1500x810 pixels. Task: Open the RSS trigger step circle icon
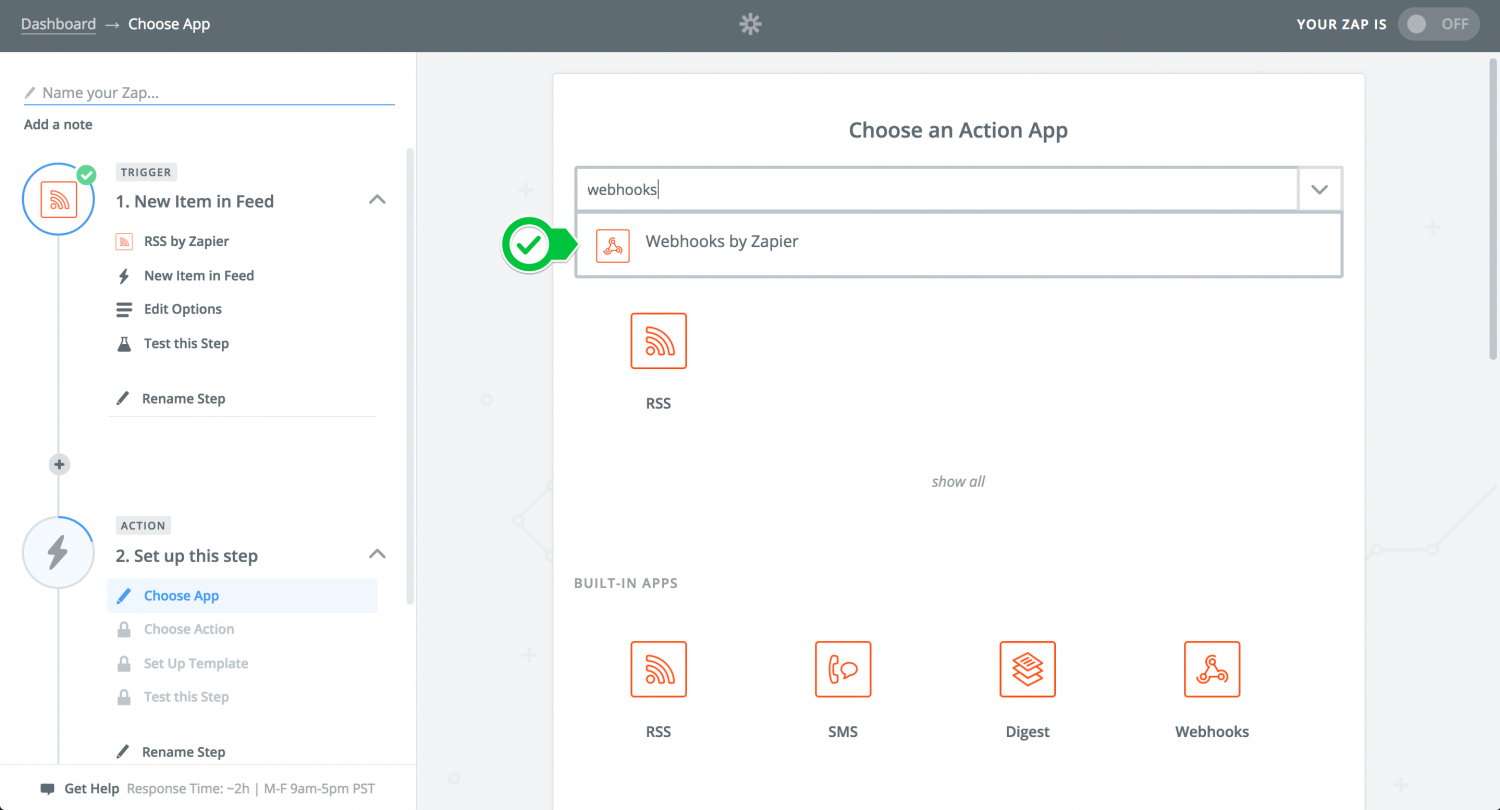coord(58,199)
